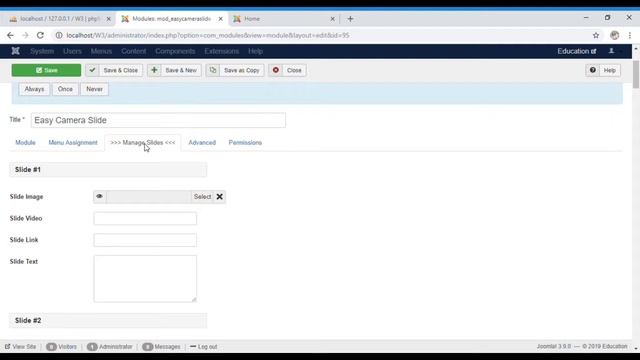Open the user account dropdown icon
This screenshot has width=640, height=360.
tap(611, 51)
